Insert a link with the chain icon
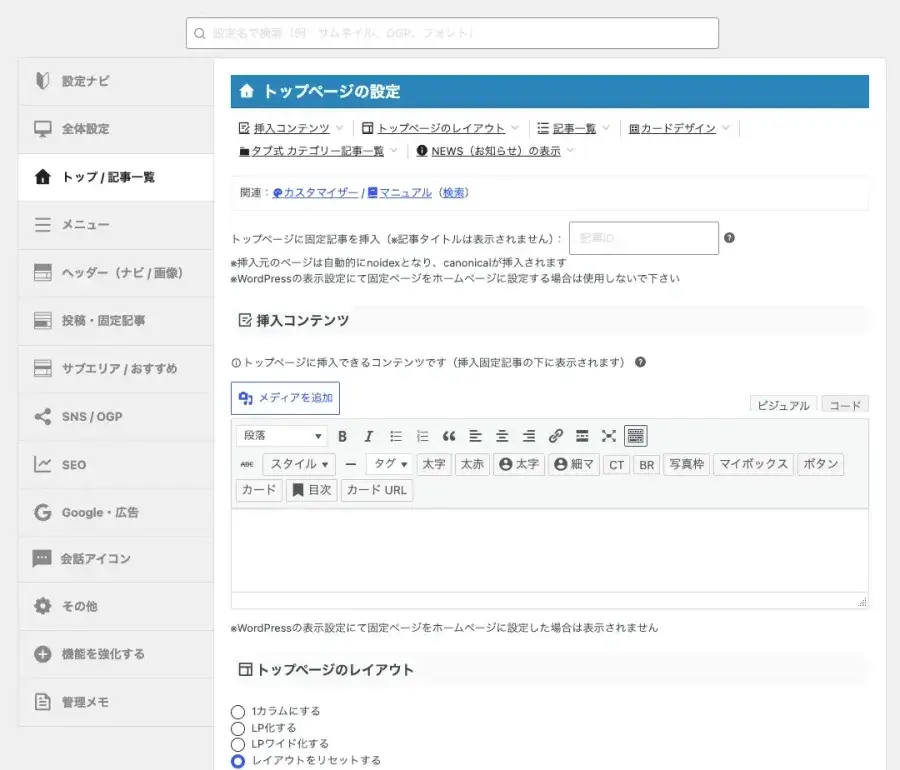900x770 pixels. click(x=555, y=437)
